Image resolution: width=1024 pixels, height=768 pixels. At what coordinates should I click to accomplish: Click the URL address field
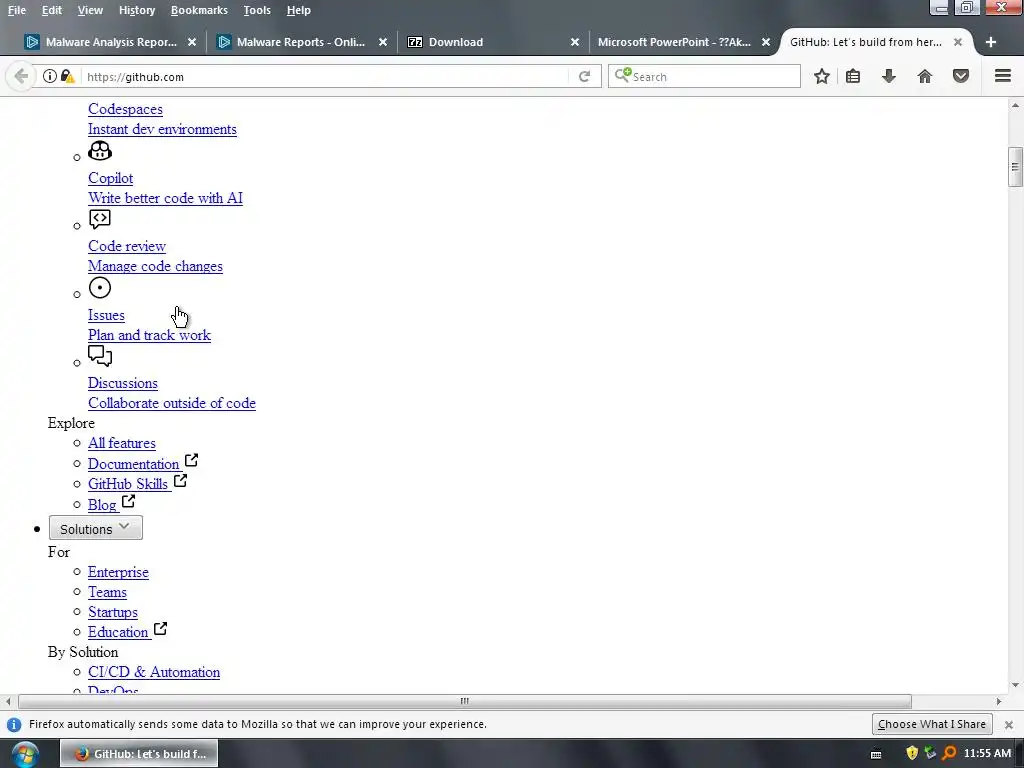pos(325,76)
